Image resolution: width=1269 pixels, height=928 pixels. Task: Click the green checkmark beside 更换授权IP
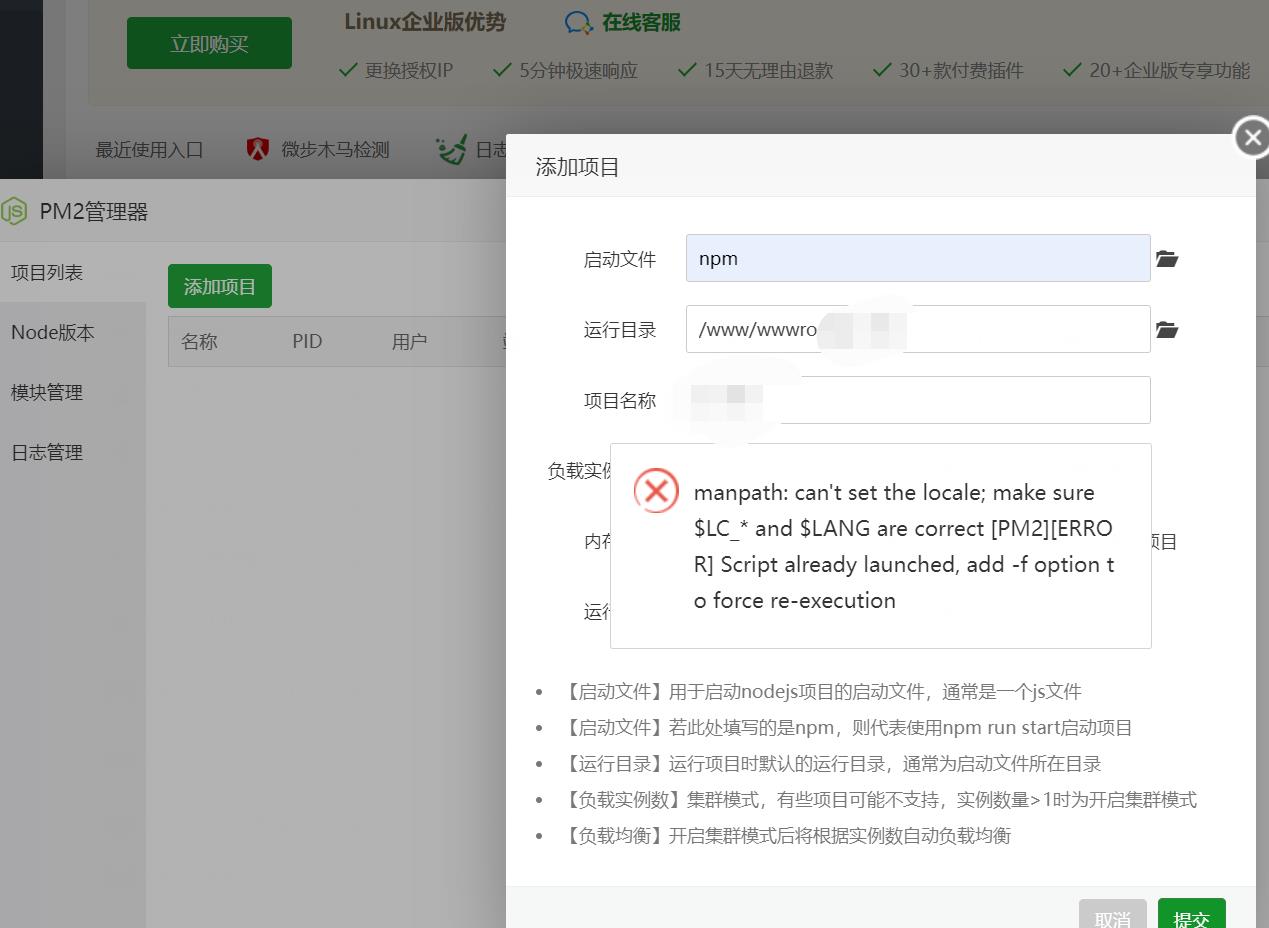point(348,70)
